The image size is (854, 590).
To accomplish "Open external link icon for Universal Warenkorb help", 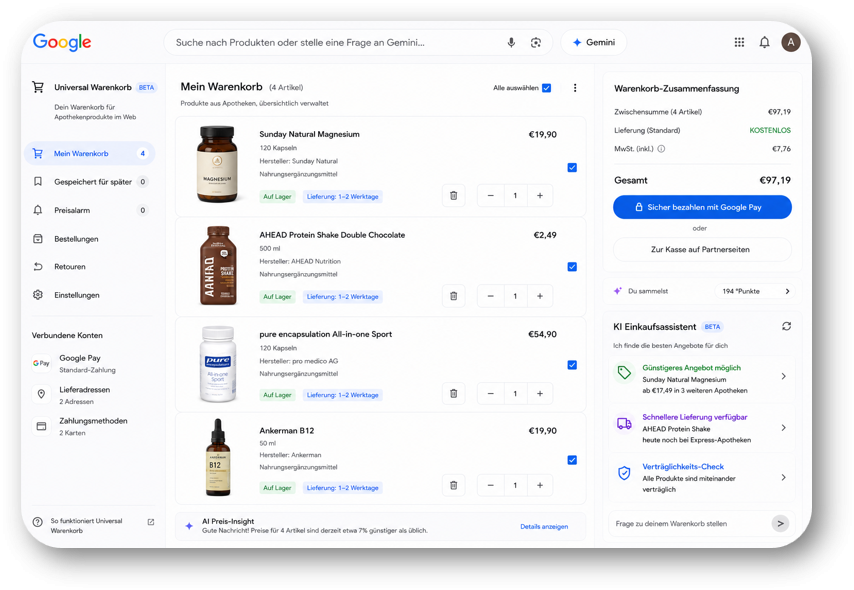I will 151,522.
